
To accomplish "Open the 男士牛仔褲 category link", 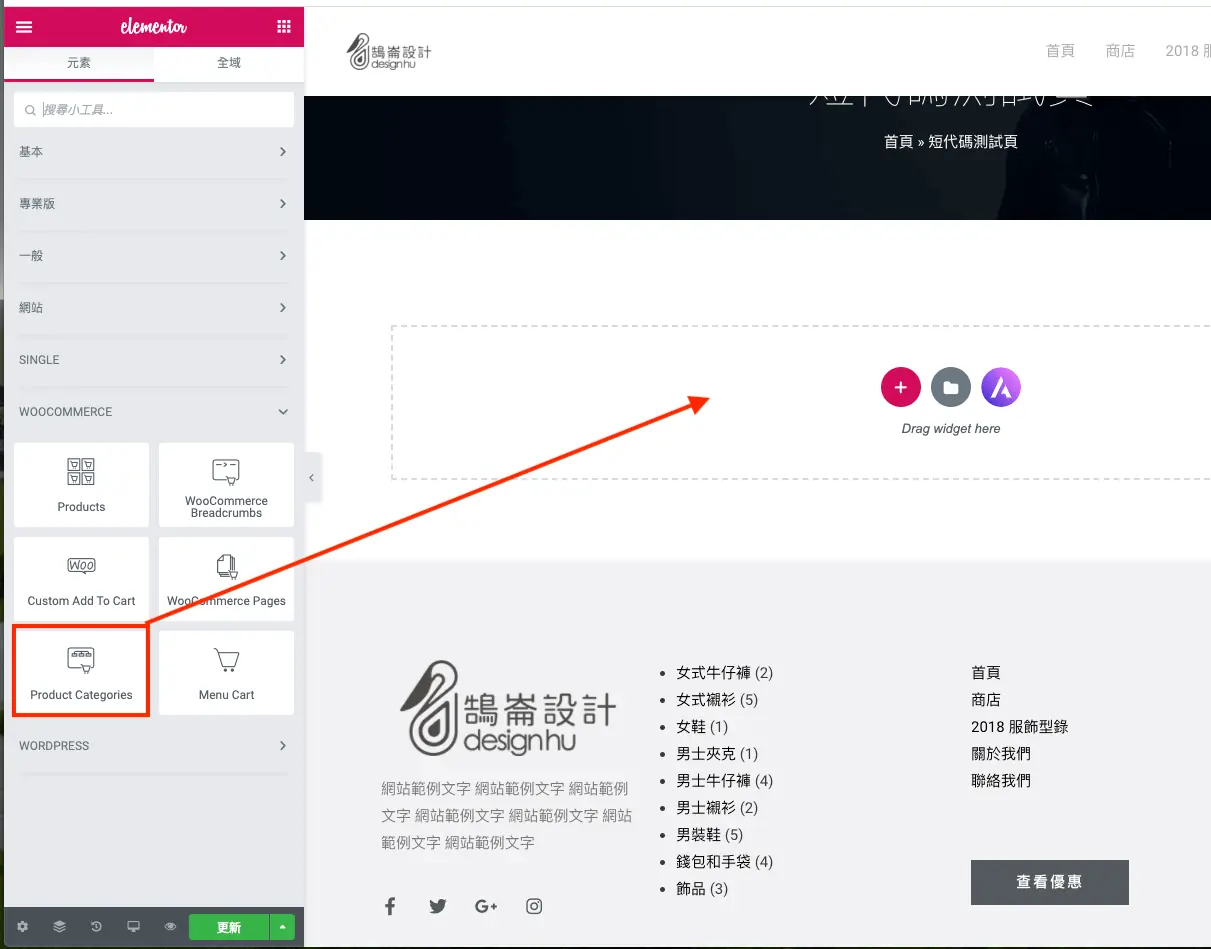I will point(713,781).
